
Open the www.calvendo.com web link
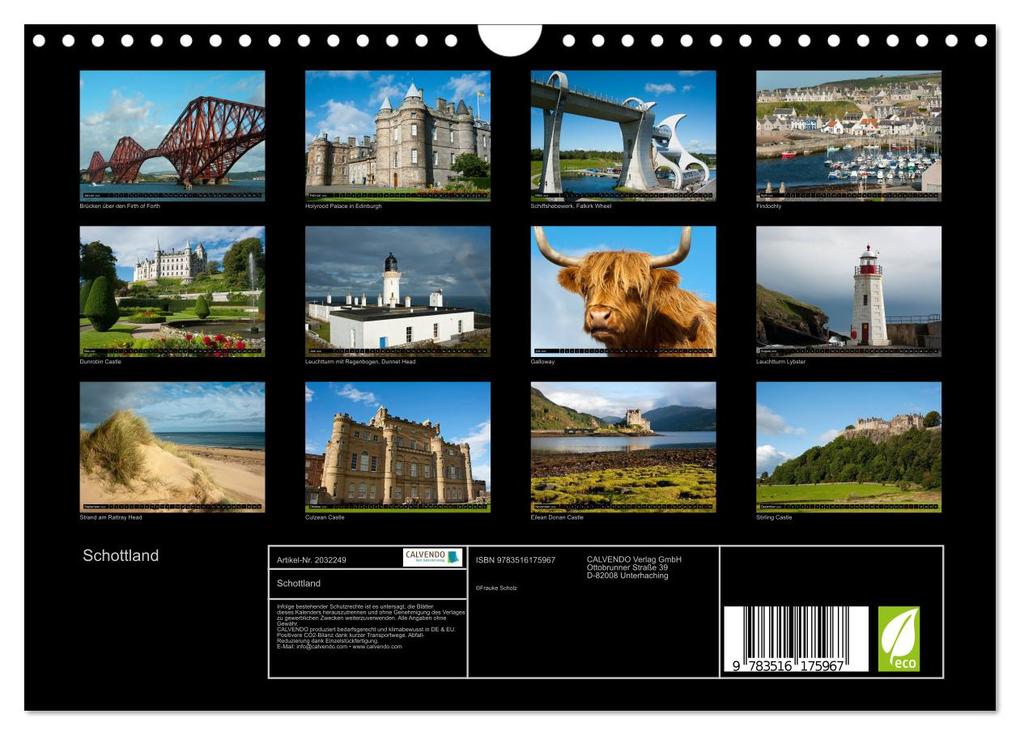pyautogui.click(x=377, y=647)
